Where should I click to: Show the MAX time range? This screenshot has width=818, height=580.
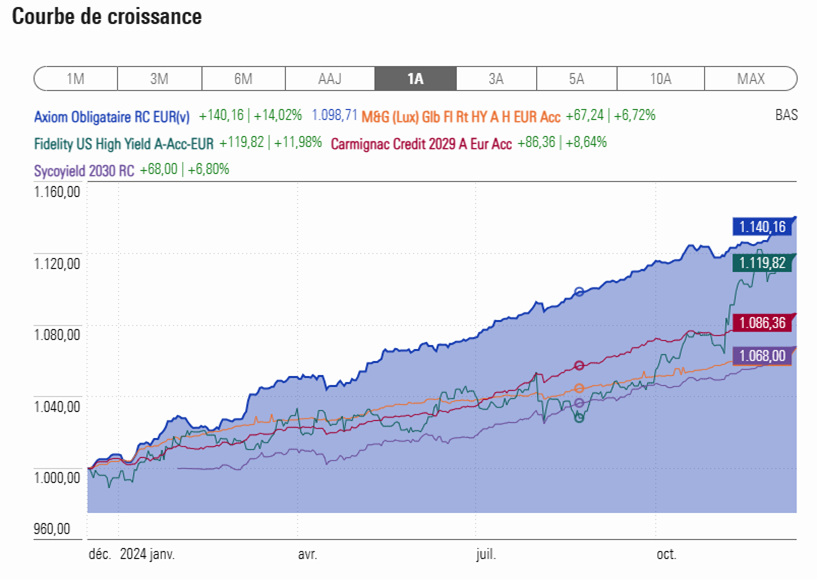click(x=750, y=79)
